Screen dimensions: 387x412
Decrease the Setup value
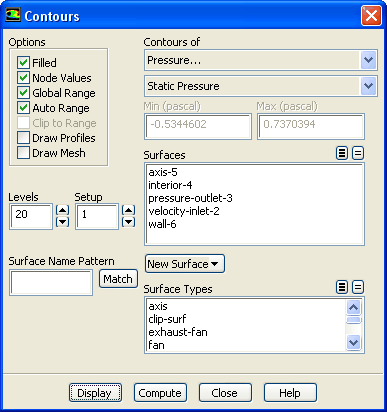128,222
